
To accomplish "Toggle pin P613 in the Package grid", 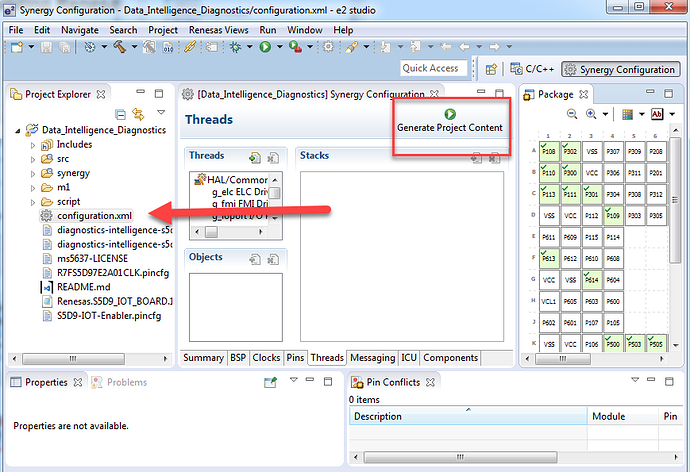I will (548, 258).
